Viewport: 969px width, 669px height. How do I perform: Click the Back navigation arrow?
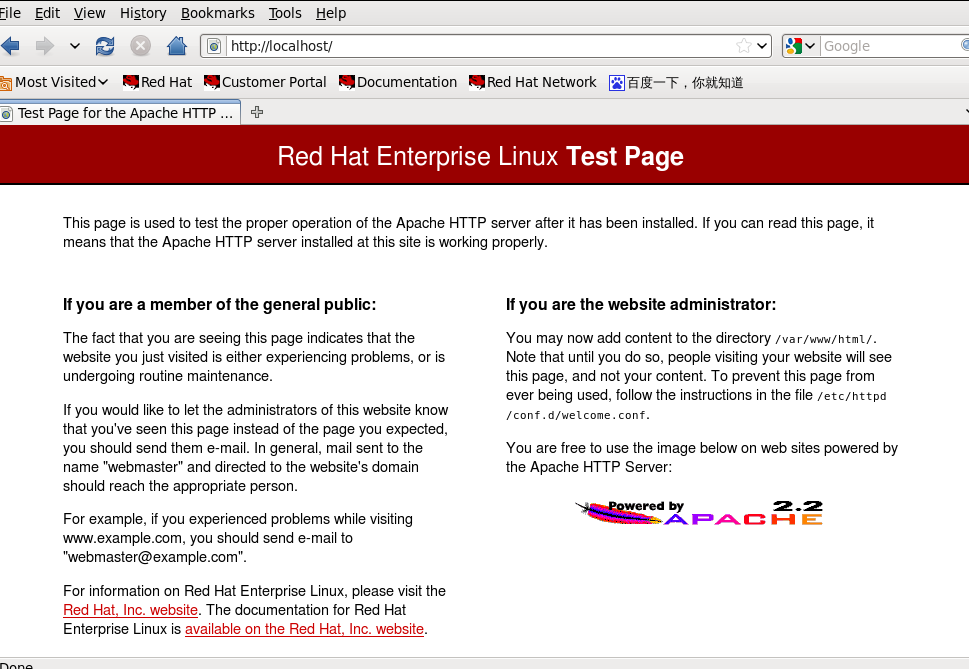[x=10, y=46]
